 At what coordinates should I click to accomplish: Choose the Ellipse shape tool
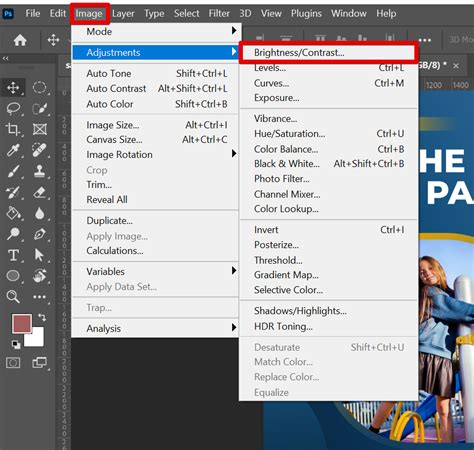[x=13, y=276]
